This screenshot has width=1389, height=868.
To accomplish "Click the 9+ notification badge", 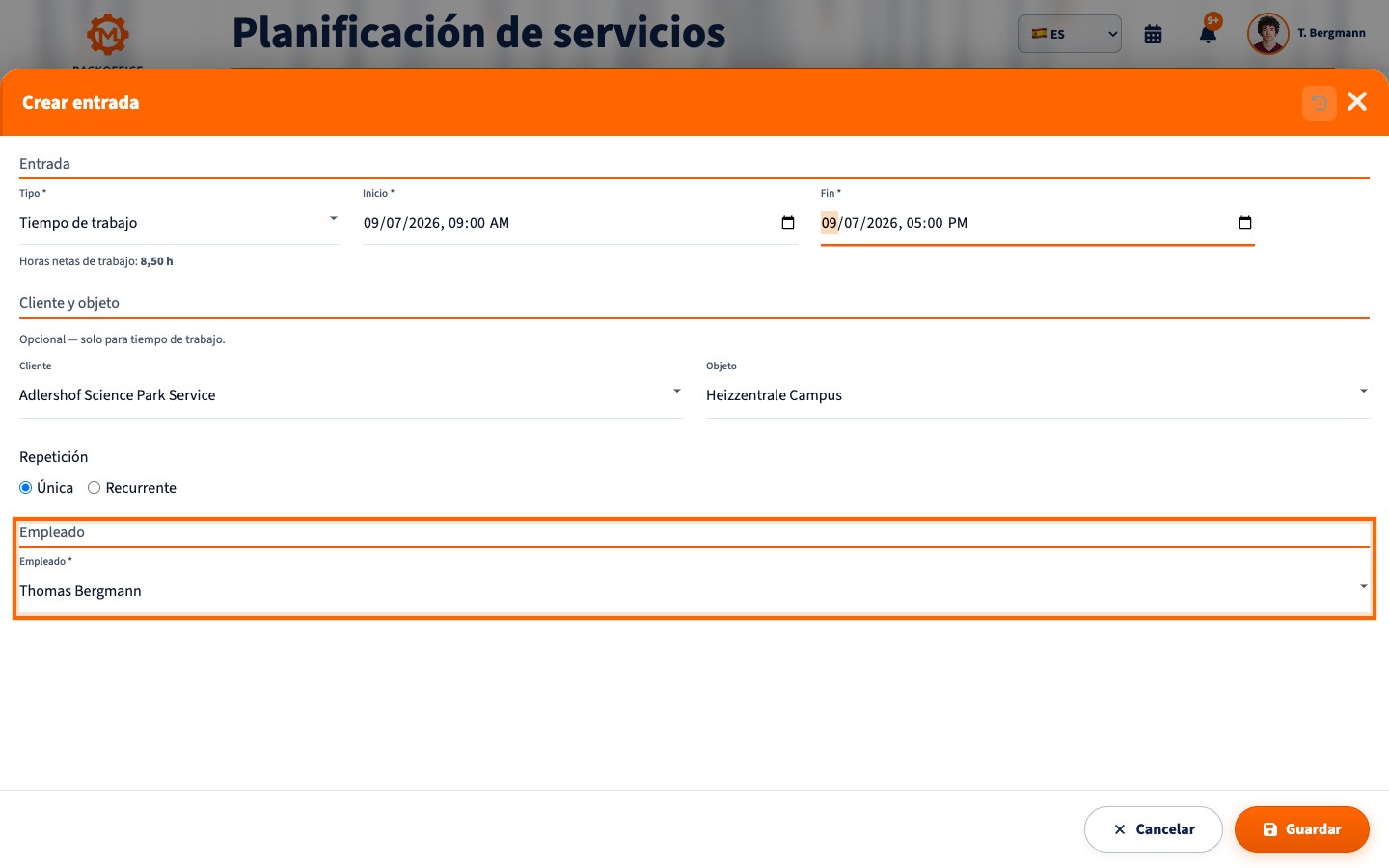I will pos(1213,20).
